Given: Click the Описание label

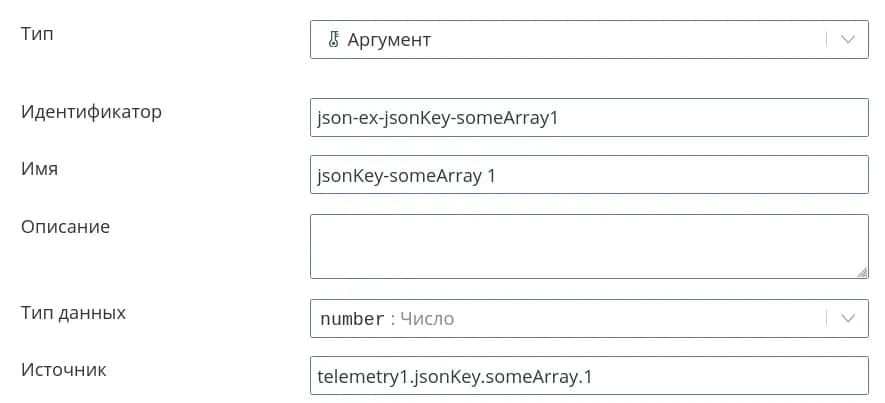Looking at the screenshot, I should [x=65, y=226].
